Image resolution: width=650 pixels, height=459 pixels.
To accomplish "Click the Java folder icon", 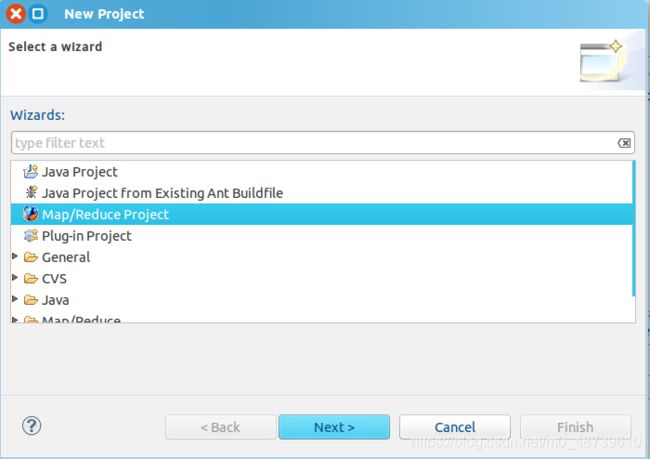I will click(x=31, y=300).
